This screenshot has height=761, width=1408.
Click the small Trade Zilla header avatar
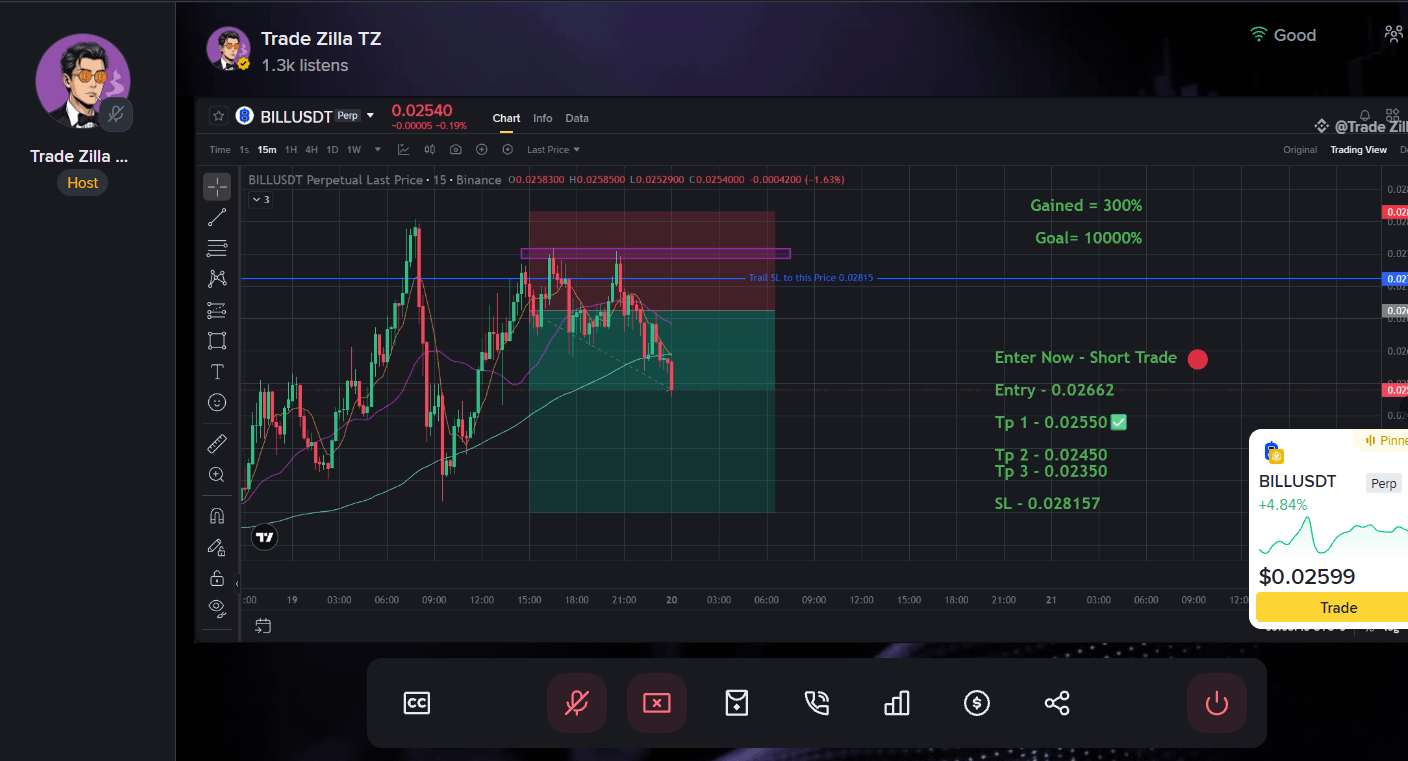(228, 48)
